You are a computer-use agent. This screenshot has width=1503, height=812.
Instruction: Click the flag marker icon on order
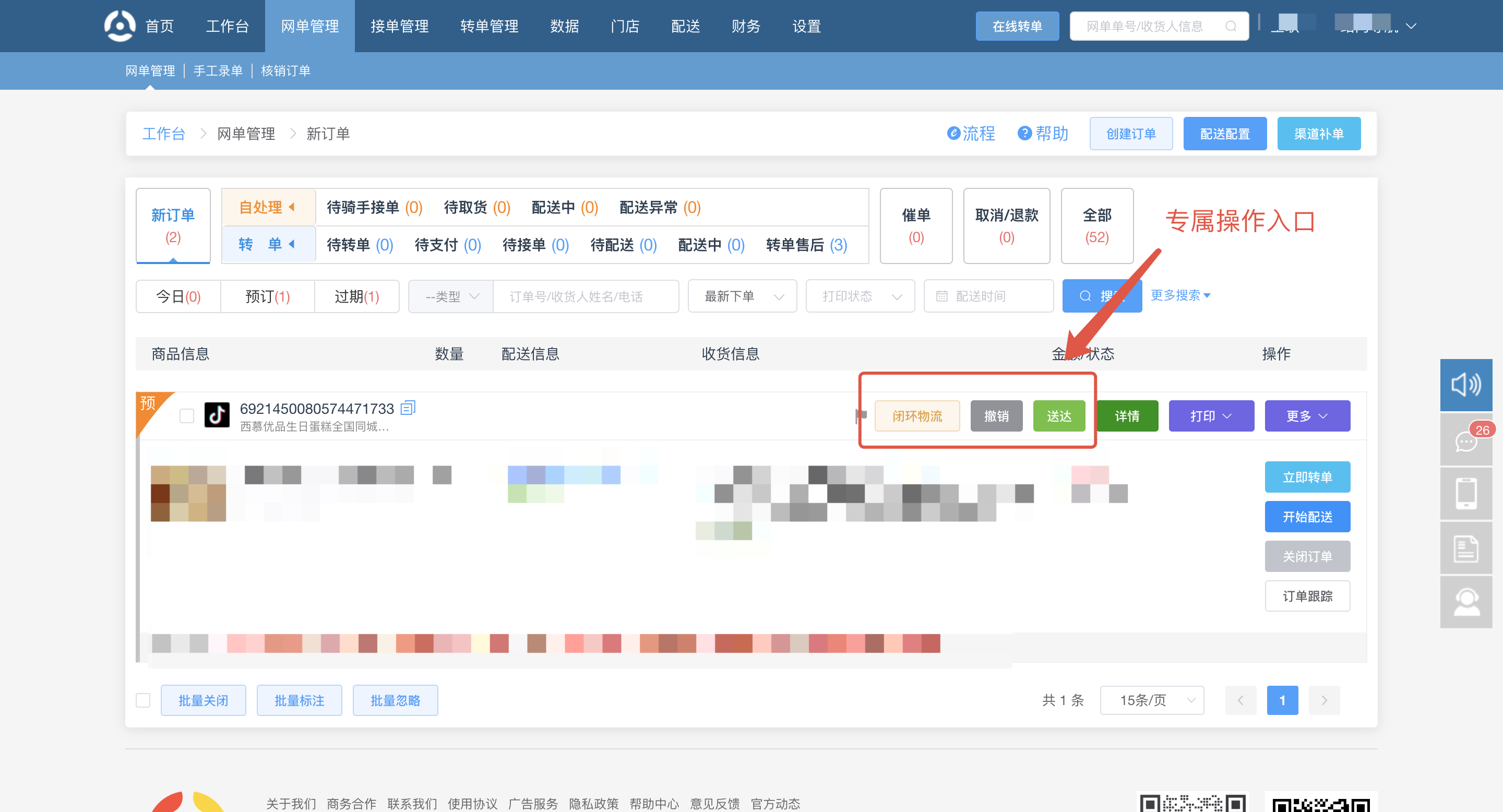coord(861,415)
